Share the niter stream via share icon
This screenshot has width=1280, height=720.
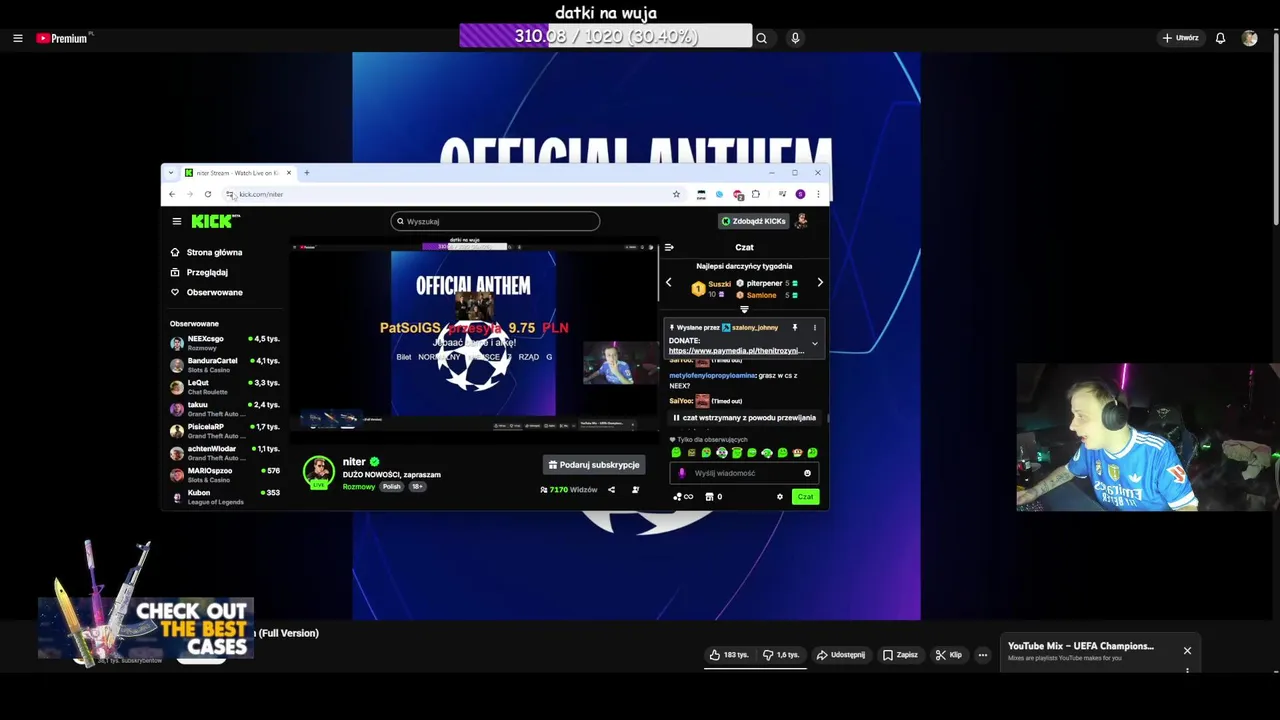611,490
